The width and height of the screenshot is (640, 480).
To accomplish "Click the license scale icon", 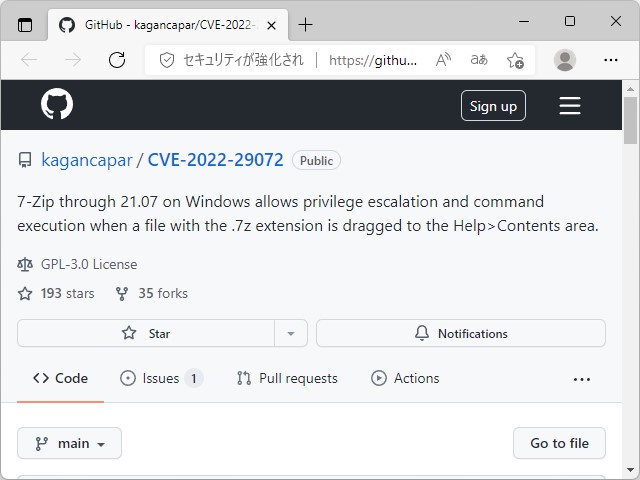I will (x=25, y=264).
